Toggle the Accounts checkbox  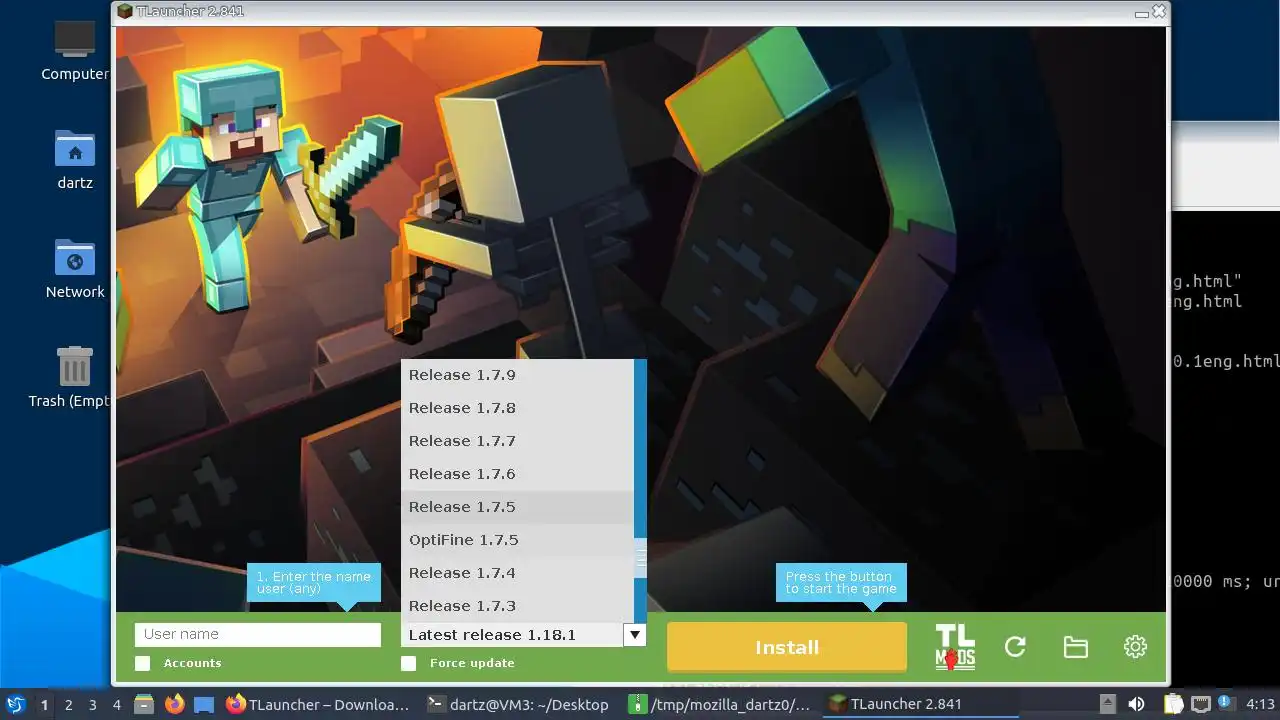click(143, 663)
